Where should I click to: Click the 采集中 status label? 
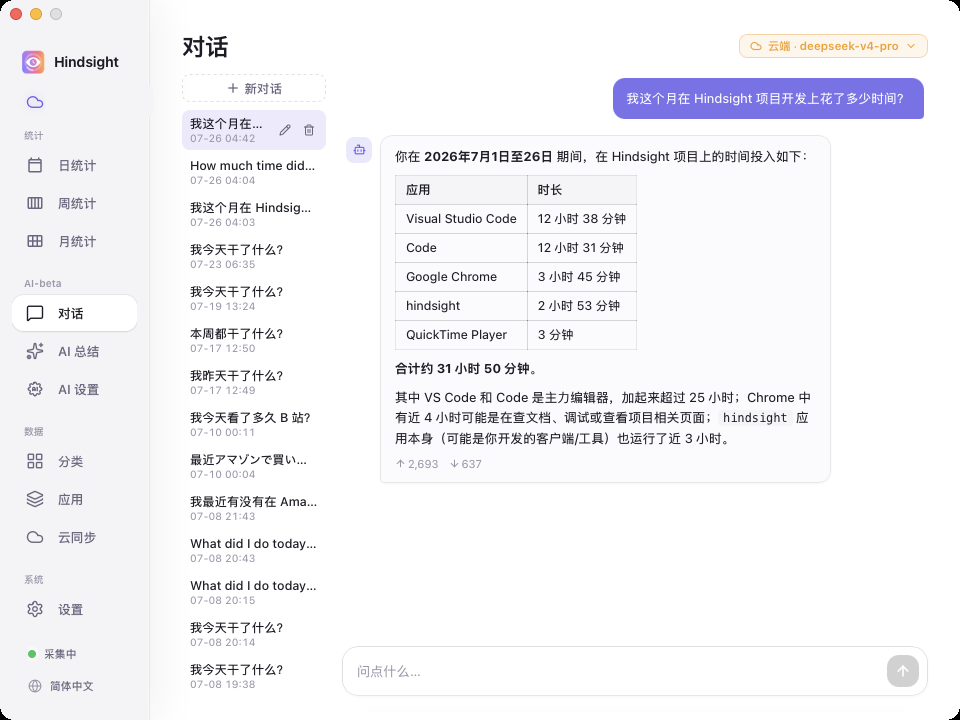60,654
